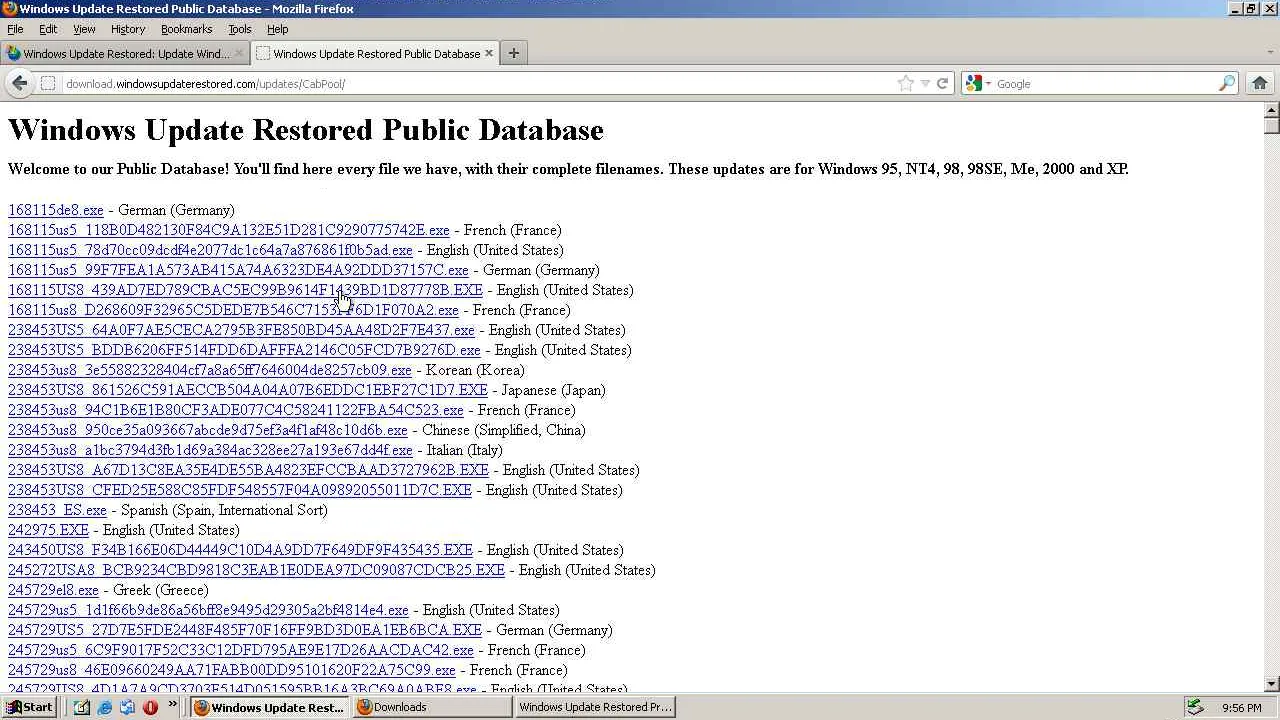Image resolution: width=1280 pixels, height=720 pixels.
Task: Click the 9:56 PM taskbar clock
Action: (1241, 708)
